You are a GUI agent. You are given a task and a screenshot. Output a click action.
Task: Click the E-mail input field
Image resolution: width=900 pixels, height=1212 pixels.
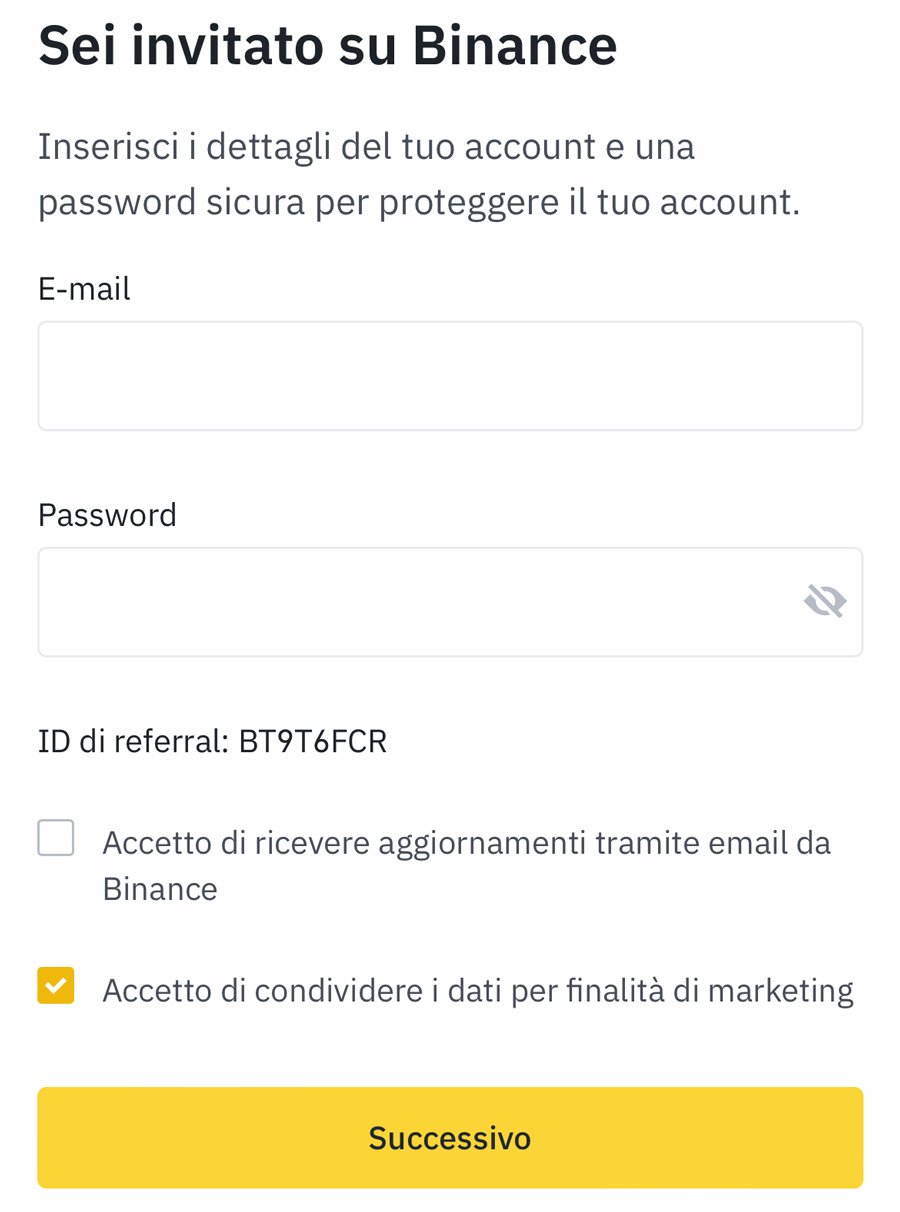(450, 376)
